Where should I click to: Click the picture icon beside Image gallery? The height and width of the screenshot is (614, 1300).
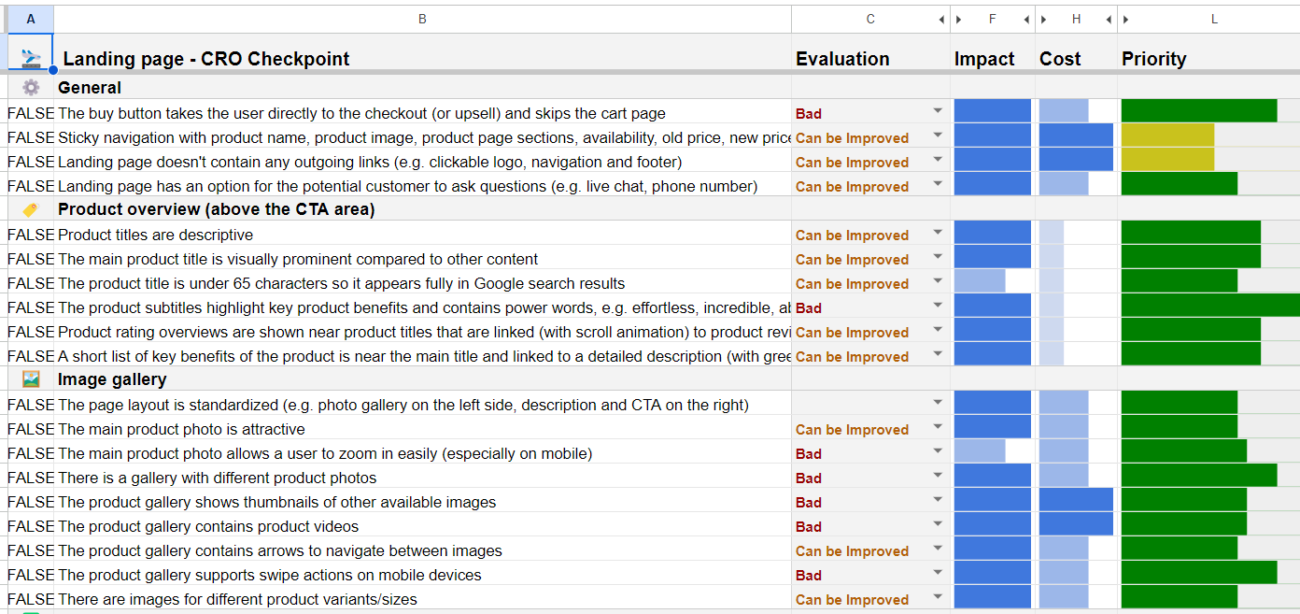pos(30,379)
